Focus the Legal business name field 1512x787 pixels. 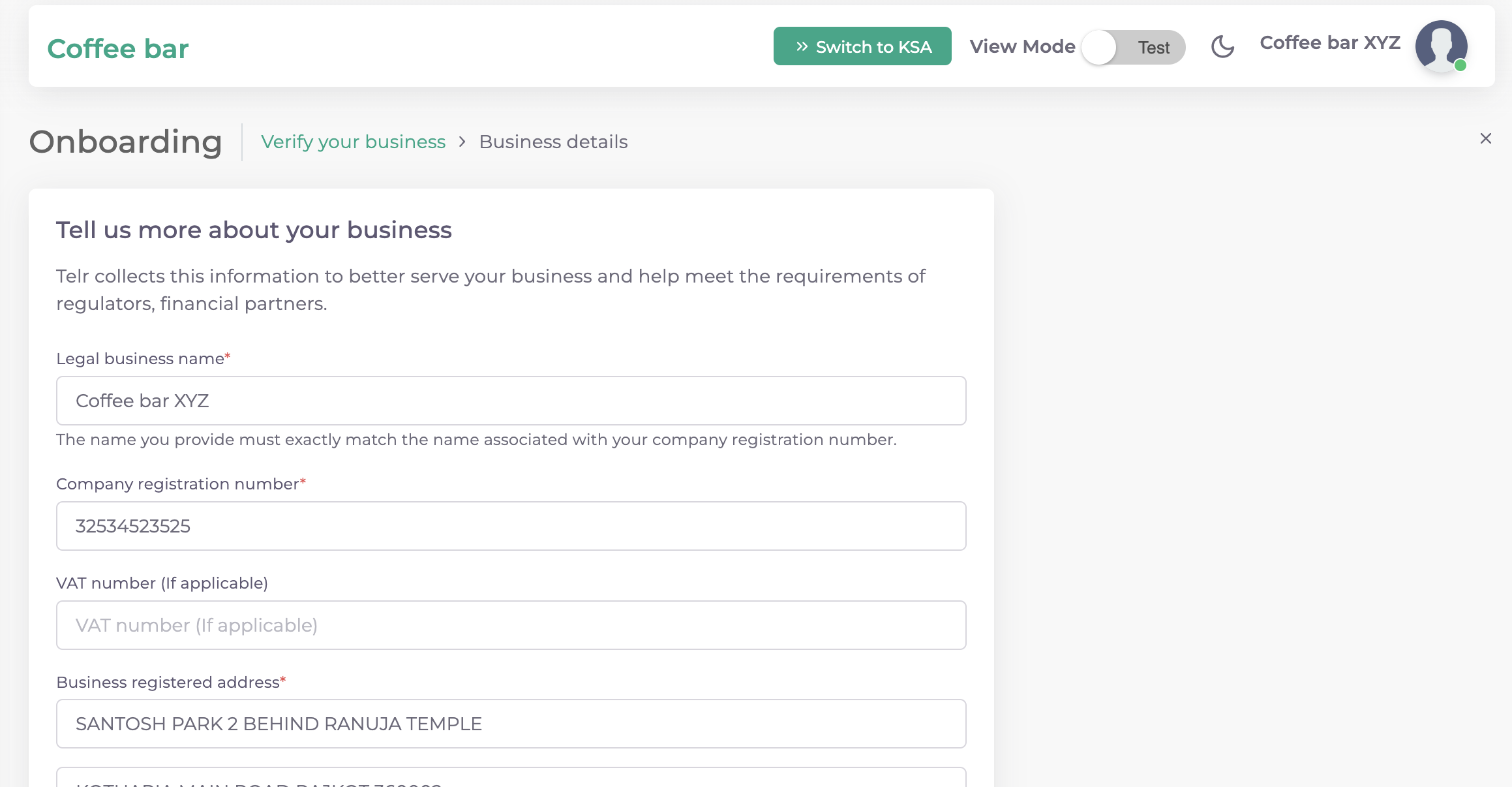511,401
